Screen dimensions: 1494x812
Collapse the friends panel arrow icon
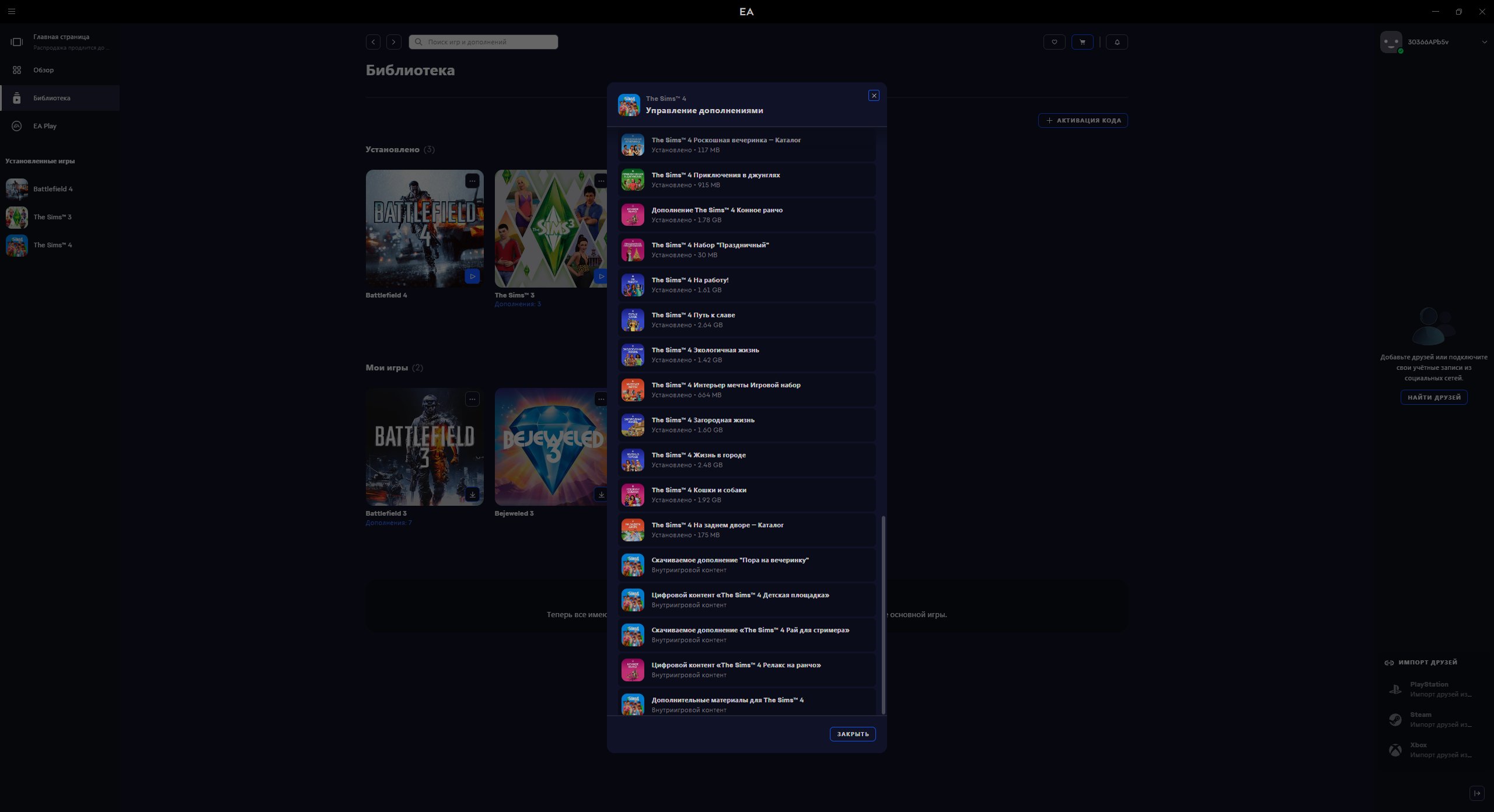coord(1477,793)
